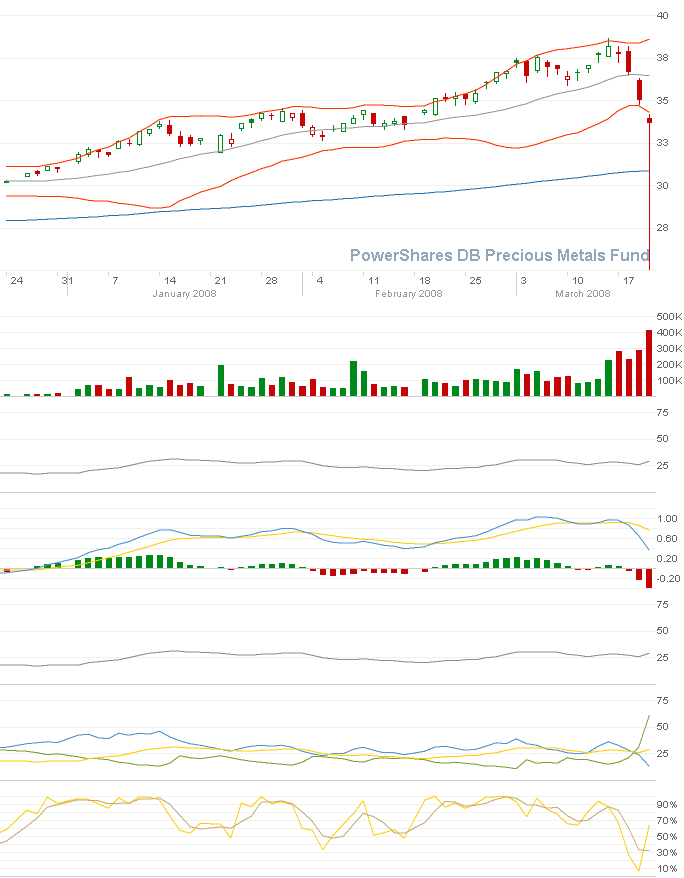Click the 40 price axis label
The width and height of the screenshot is (684, 878).
click(x=662, y=16)
